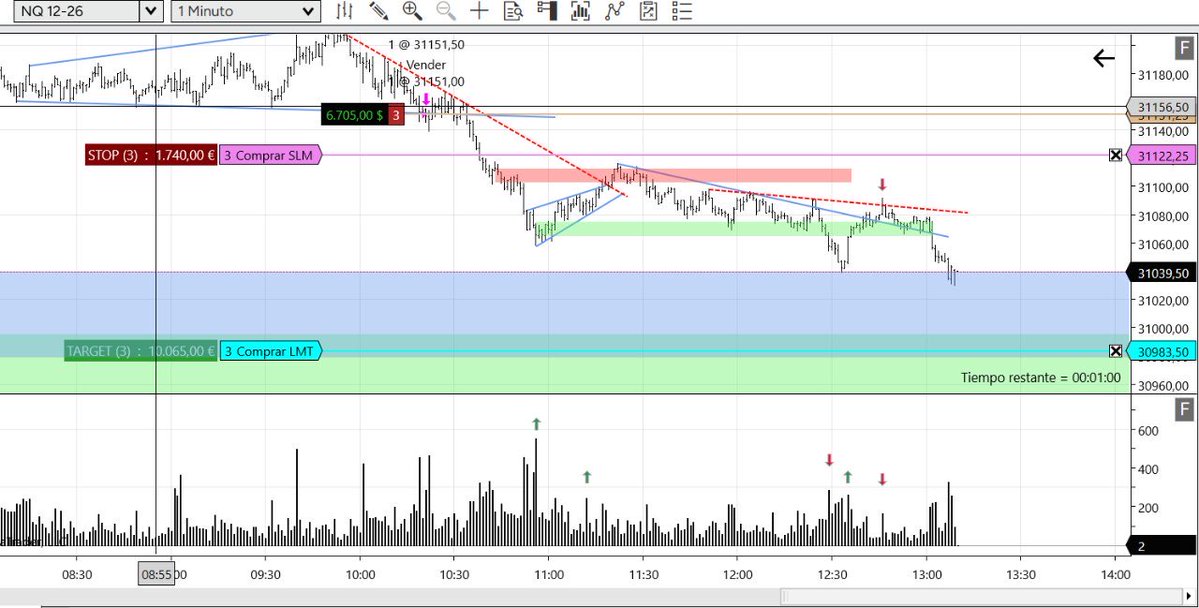Select the drawing tools pencil icon
This screenshot has height=608, width=1199.
tap(379, 11)
